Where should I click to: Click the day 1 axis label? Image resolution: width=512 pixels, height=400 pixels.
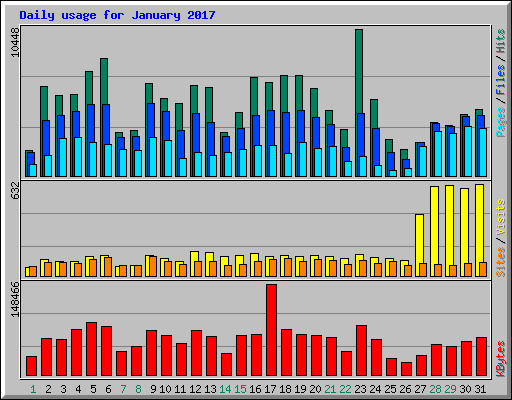33,389
